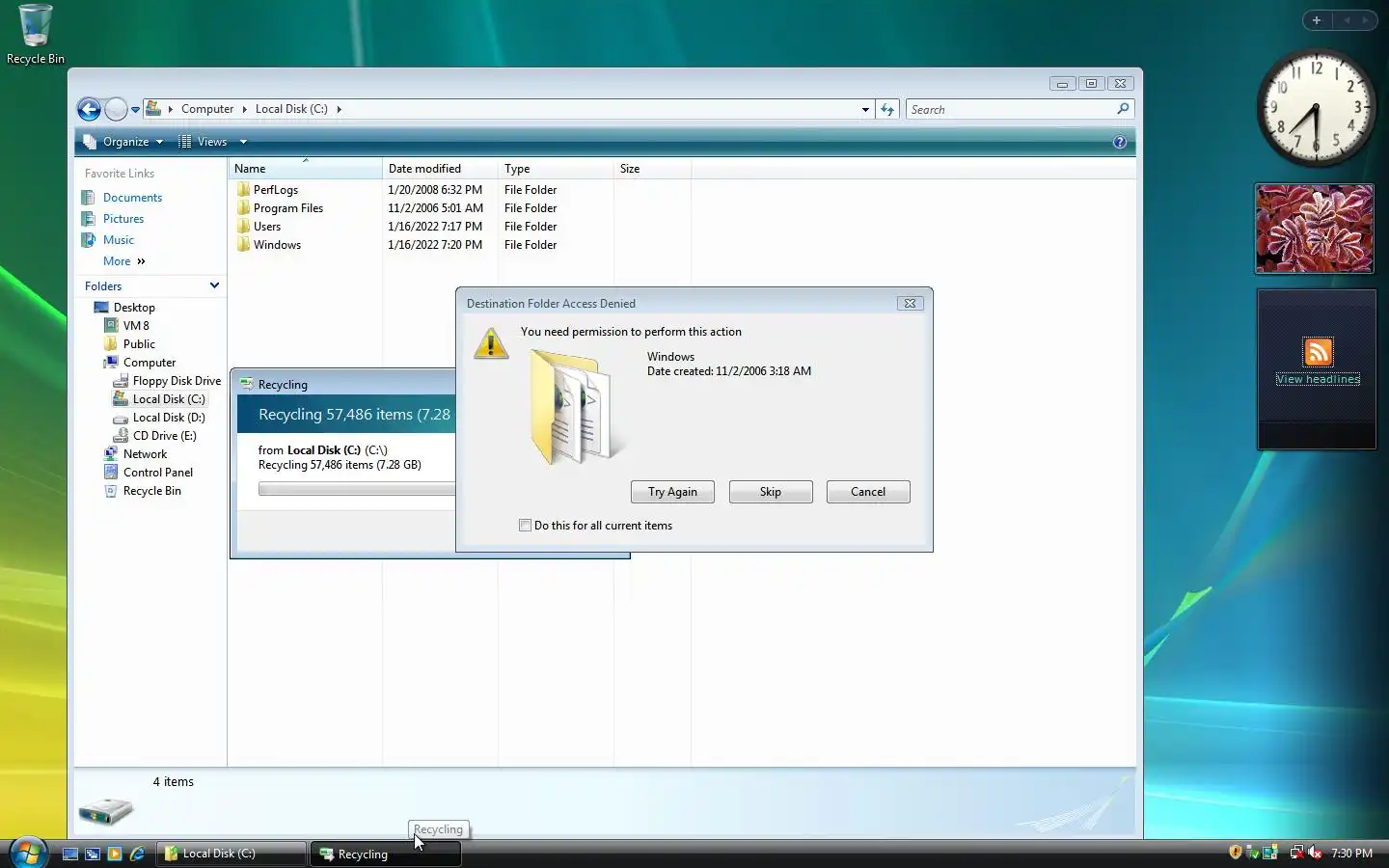Click the Explorer Search input field
This screenshot has width=1389, height=868.
[x=1010, y=109]
